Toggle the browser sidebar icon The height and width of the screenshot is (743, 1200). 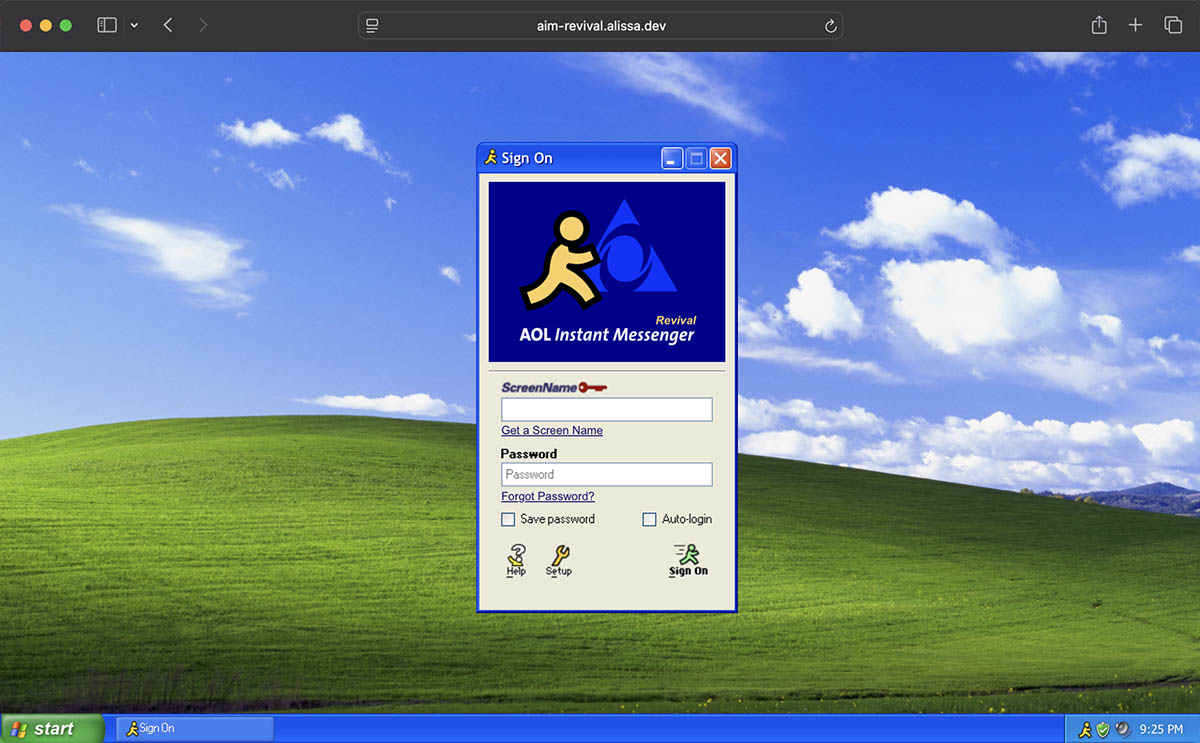107,25
